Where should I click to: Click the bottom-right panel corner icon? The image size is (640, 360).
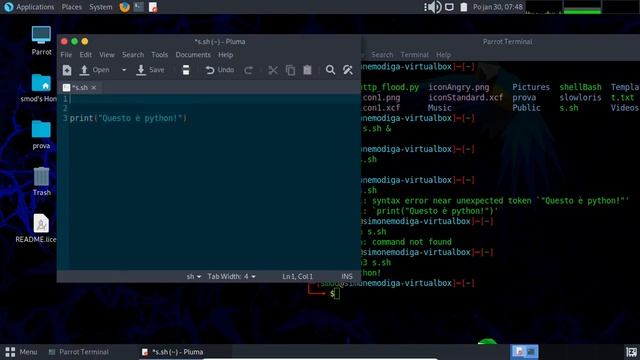tap(631, 352)
